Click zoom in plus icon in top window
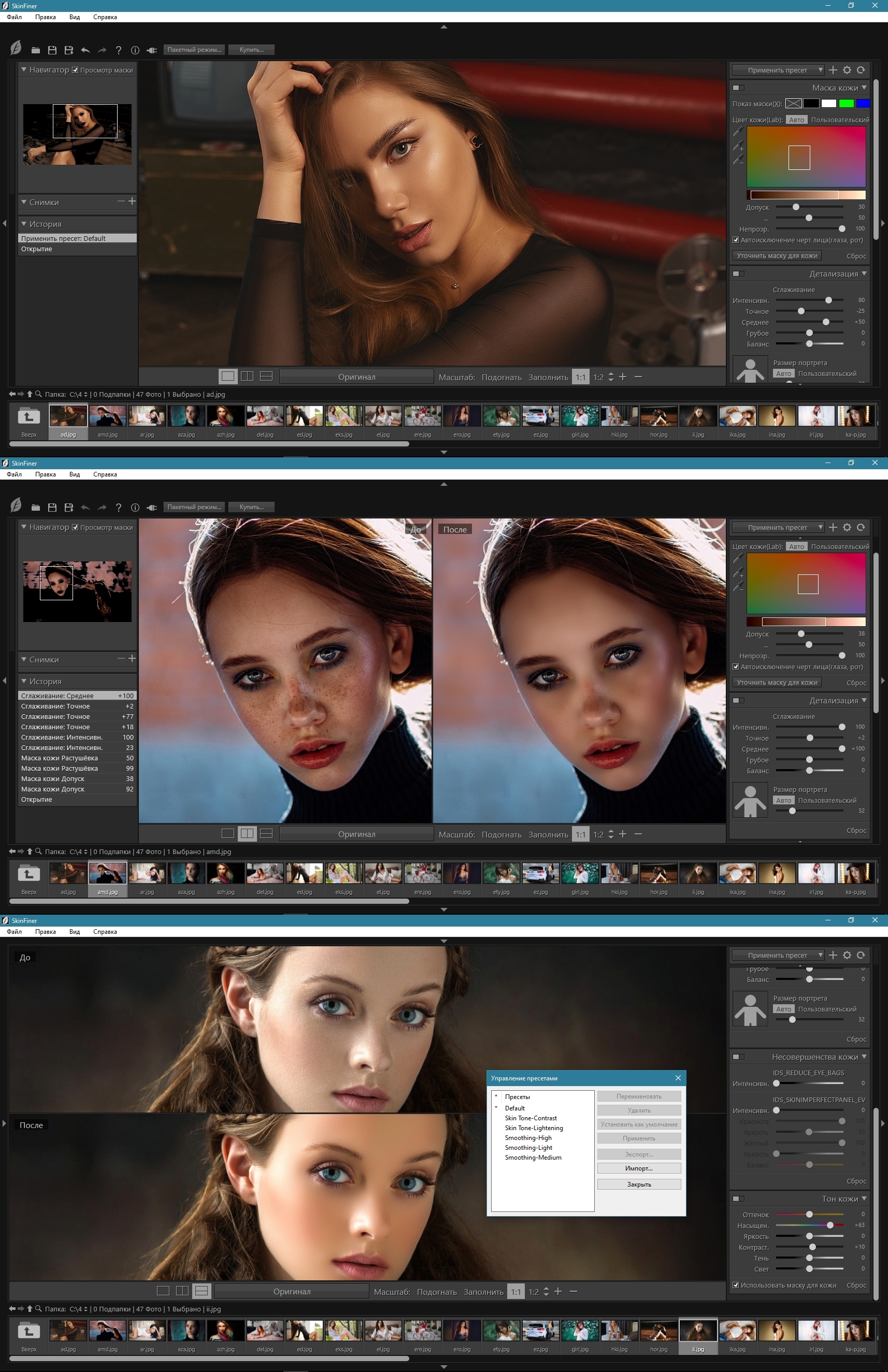Image resolution: width=888 pixels, height=1372 pixels. pos(623,377)
